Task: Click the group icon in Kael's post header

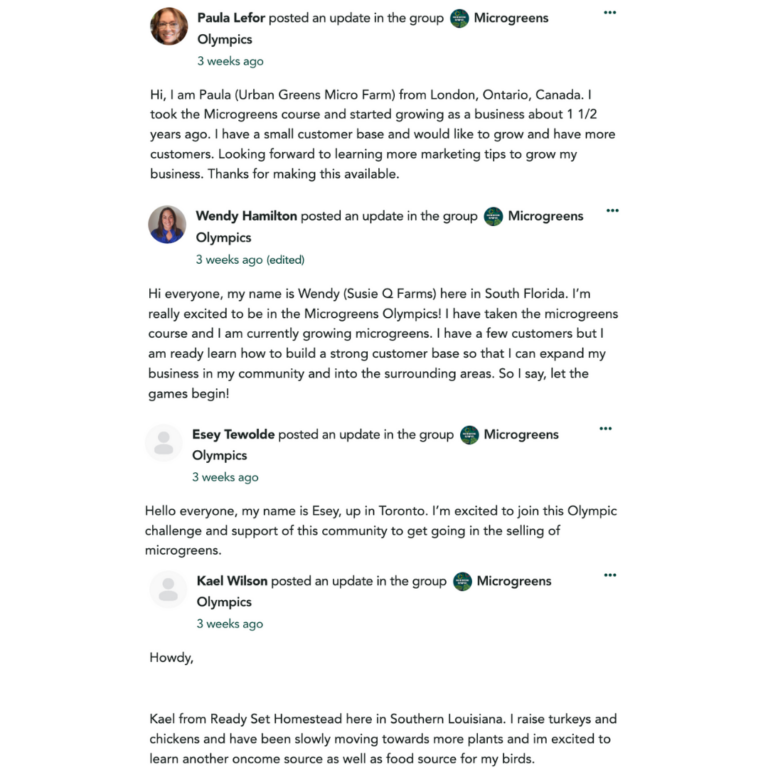Action: pos(462,581)
